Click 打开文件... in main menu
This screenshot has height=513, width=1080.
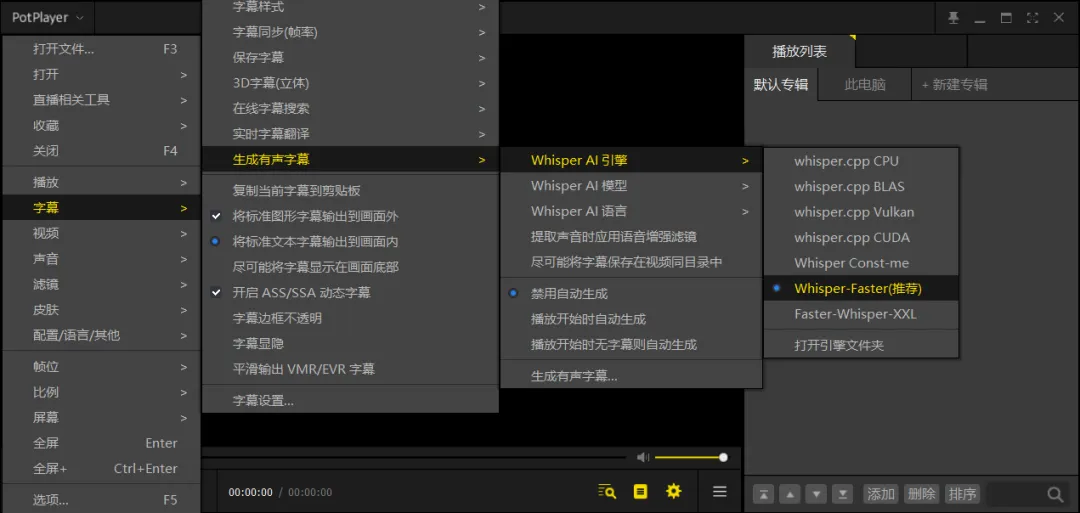coord(101,49)
